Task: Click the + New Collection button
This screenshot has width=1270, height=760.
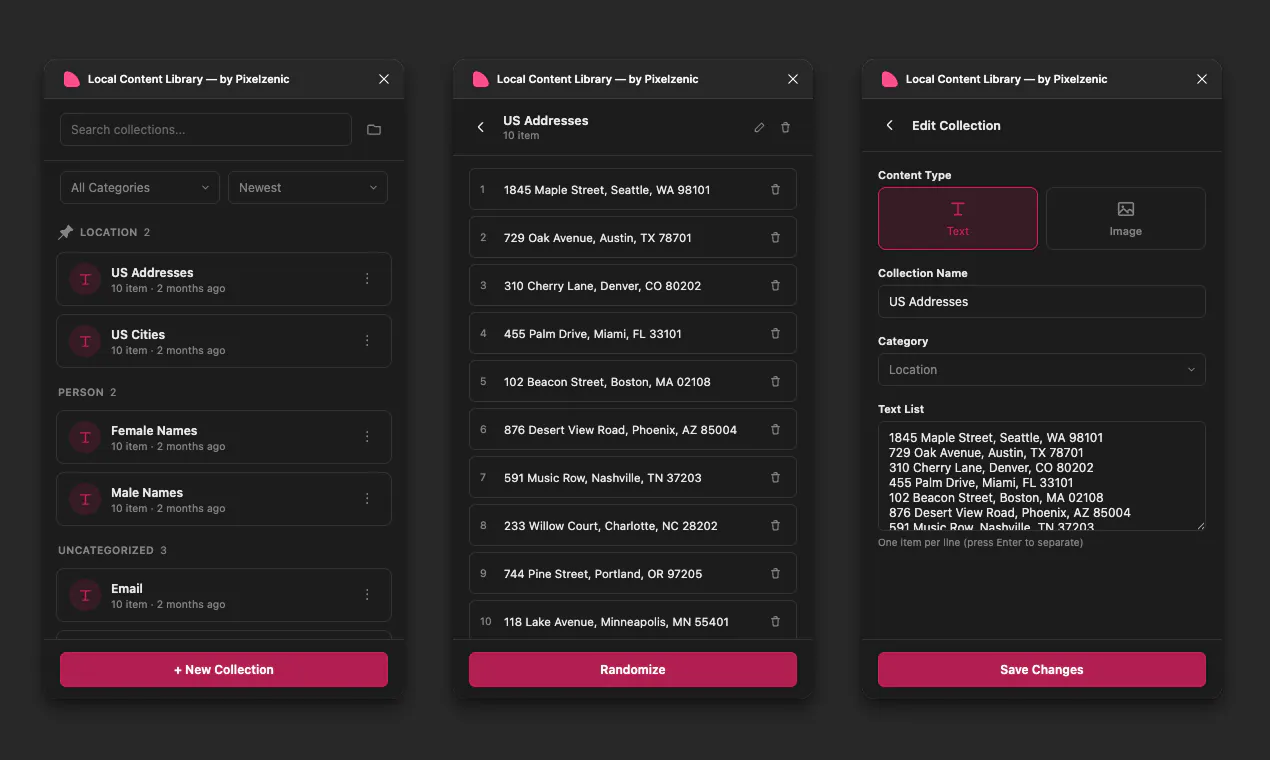Action: (224, 670)
